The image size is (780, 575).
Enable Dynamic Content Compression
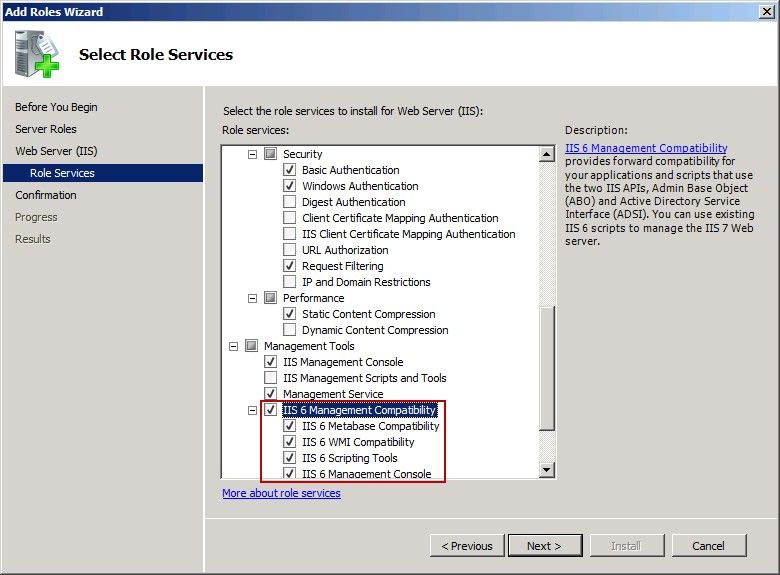pyautogui.click(x=290, y=330)
